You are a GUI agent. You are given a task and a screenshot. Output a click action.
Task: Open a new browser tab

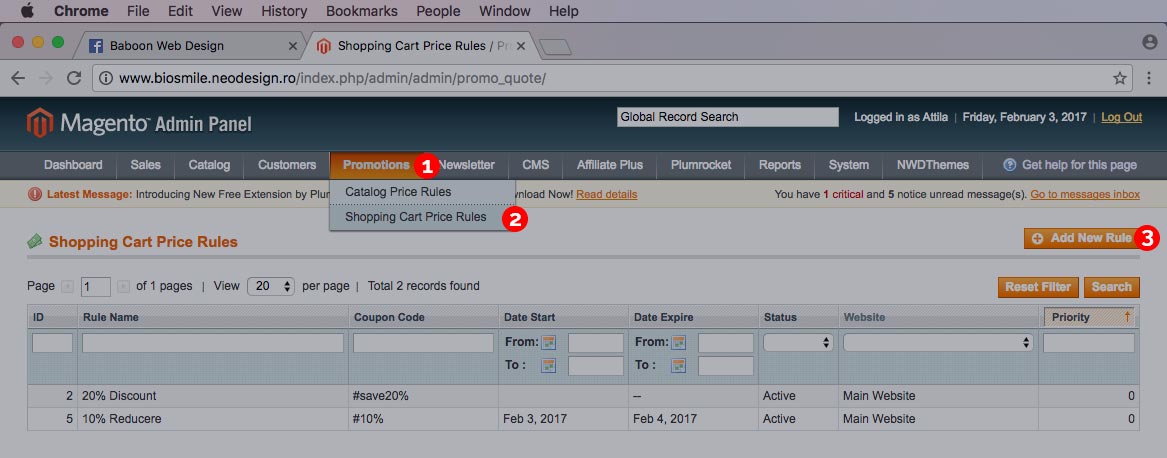coord(555,47)
